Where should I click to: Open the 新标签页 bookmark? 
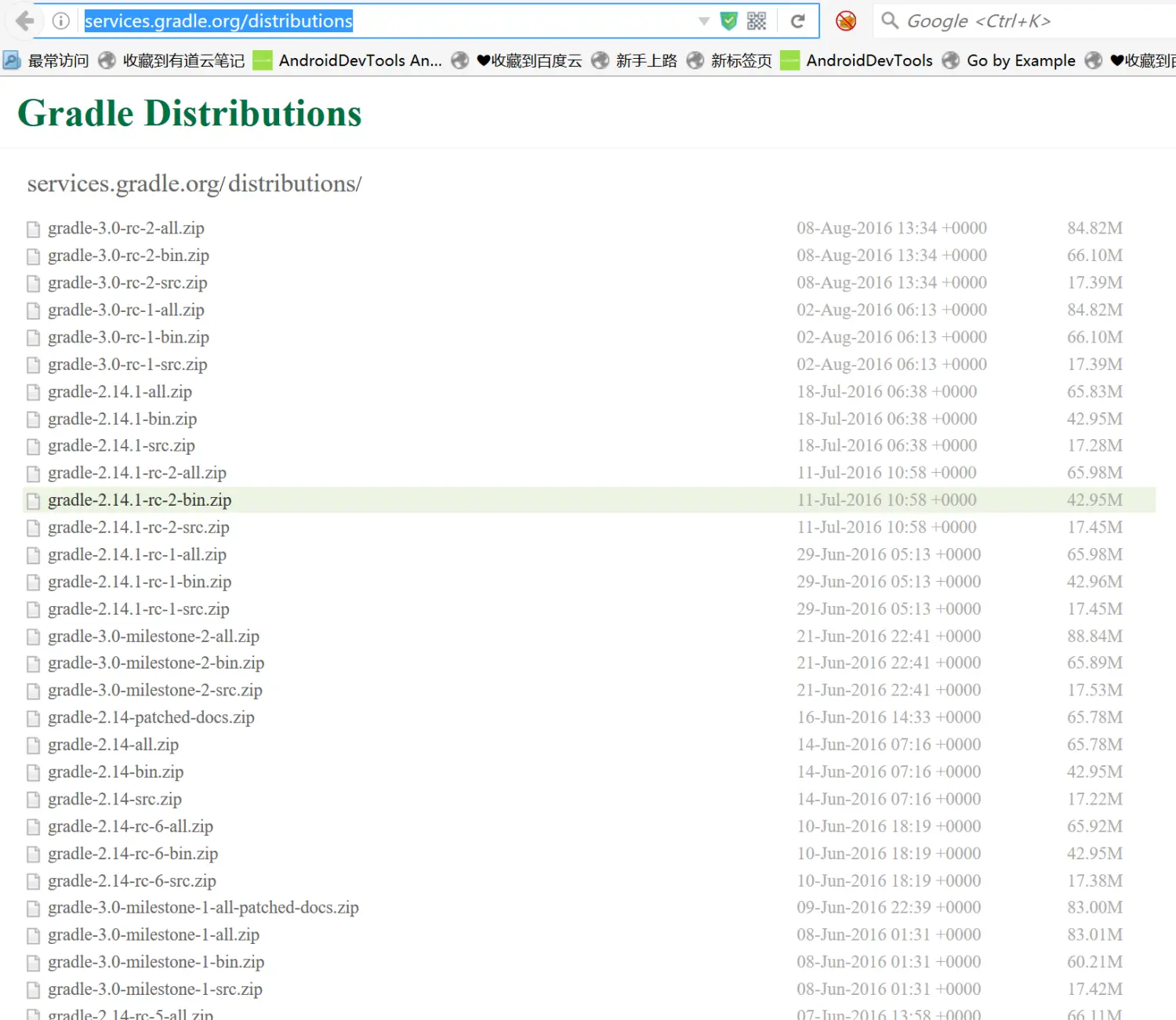(x=729, y=60)
